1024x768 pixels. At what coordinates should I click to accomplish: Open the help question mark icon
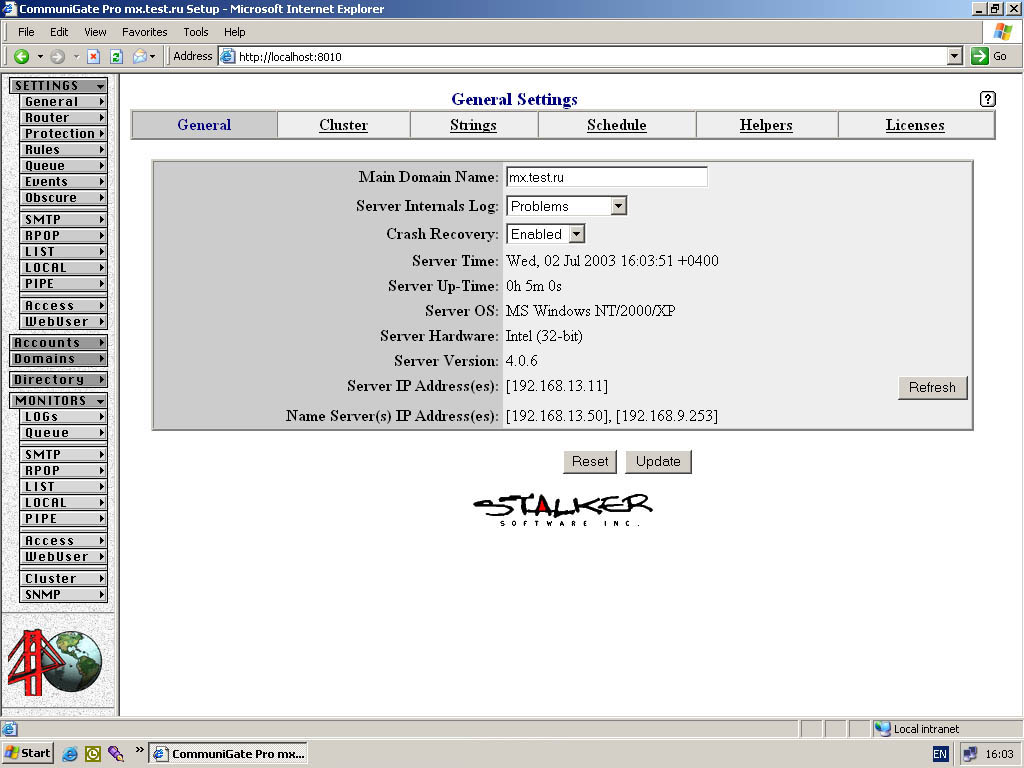[987, 99]
